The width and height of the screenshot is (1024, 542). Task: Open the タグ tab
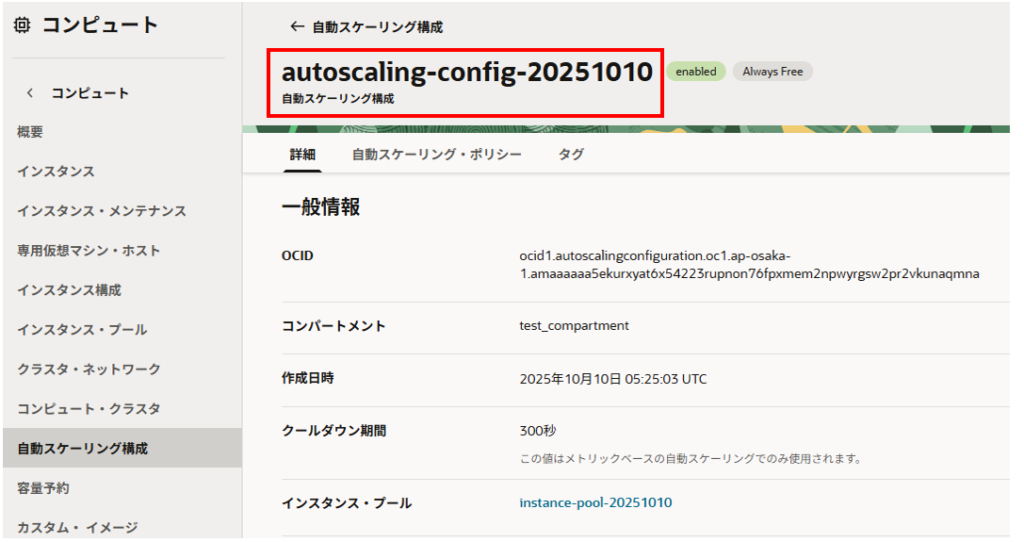point(571,155)
